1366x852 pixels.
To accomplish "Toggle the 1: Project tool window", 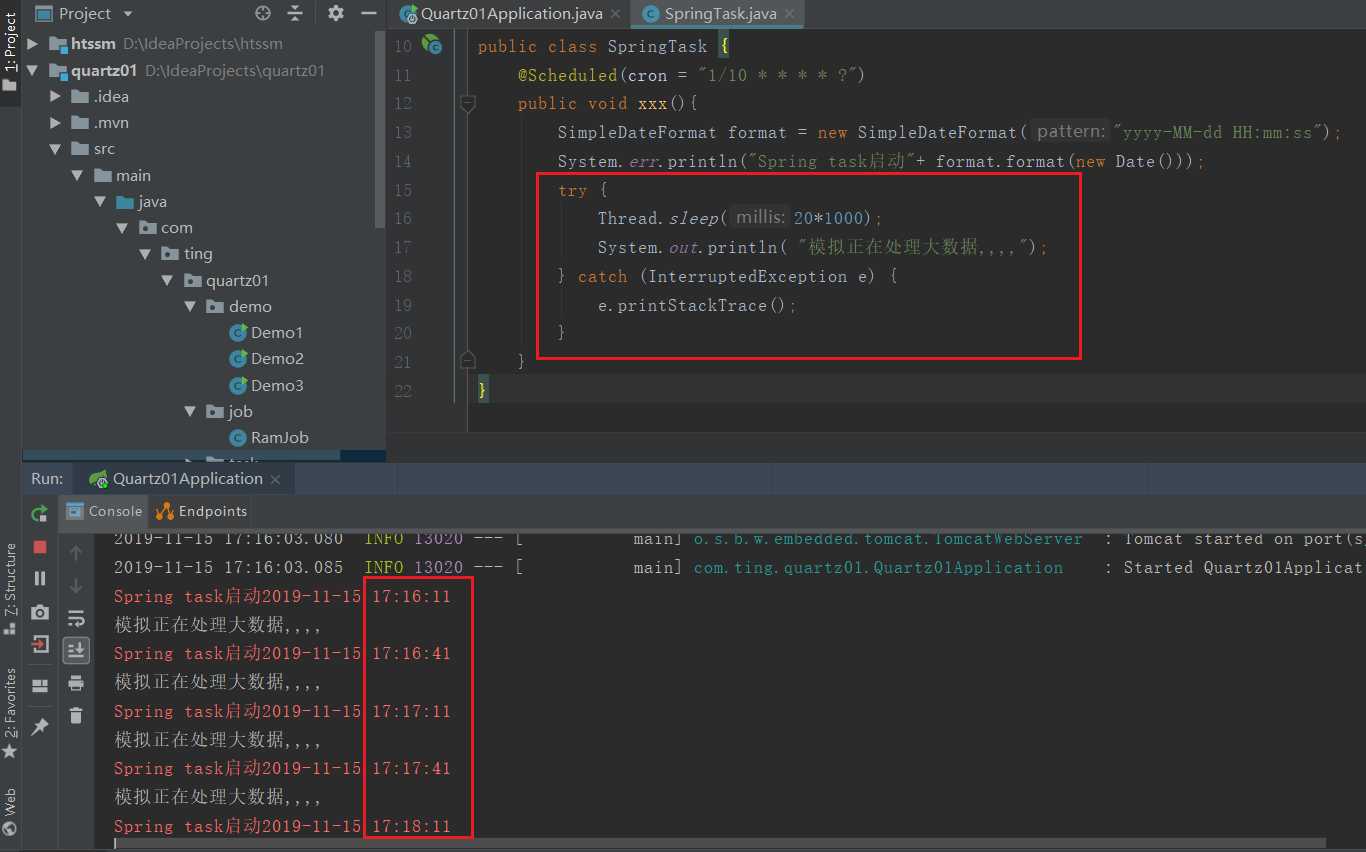I will pos(10,52).
